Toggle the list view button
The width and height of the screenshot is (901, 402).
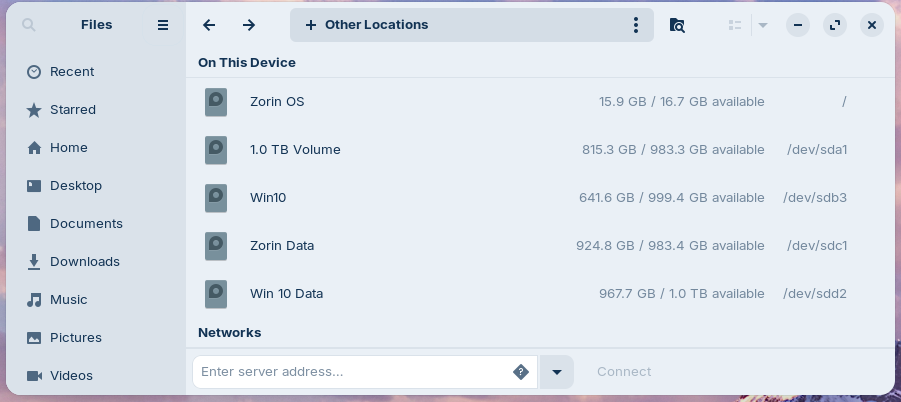[735, 25]
